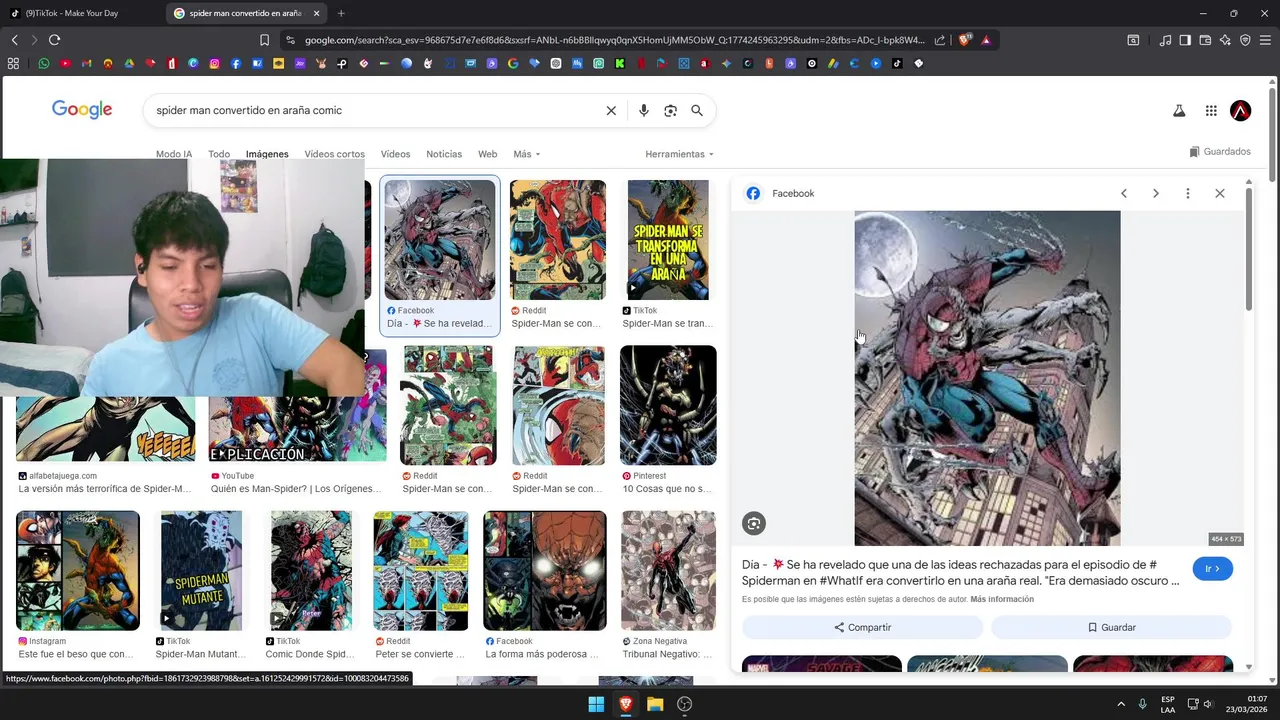Search by image using Google Lens icon
1280x720 pixels.
pyautogui.click(x=670, y=111)
